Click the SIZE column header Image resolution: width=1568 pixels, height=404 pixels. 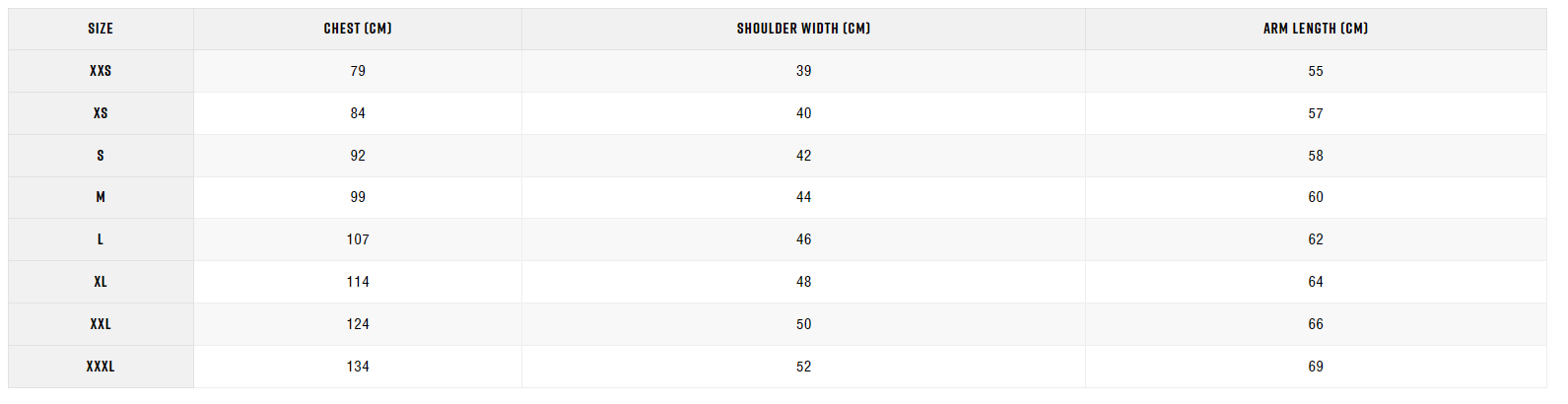tap(101, 29)
